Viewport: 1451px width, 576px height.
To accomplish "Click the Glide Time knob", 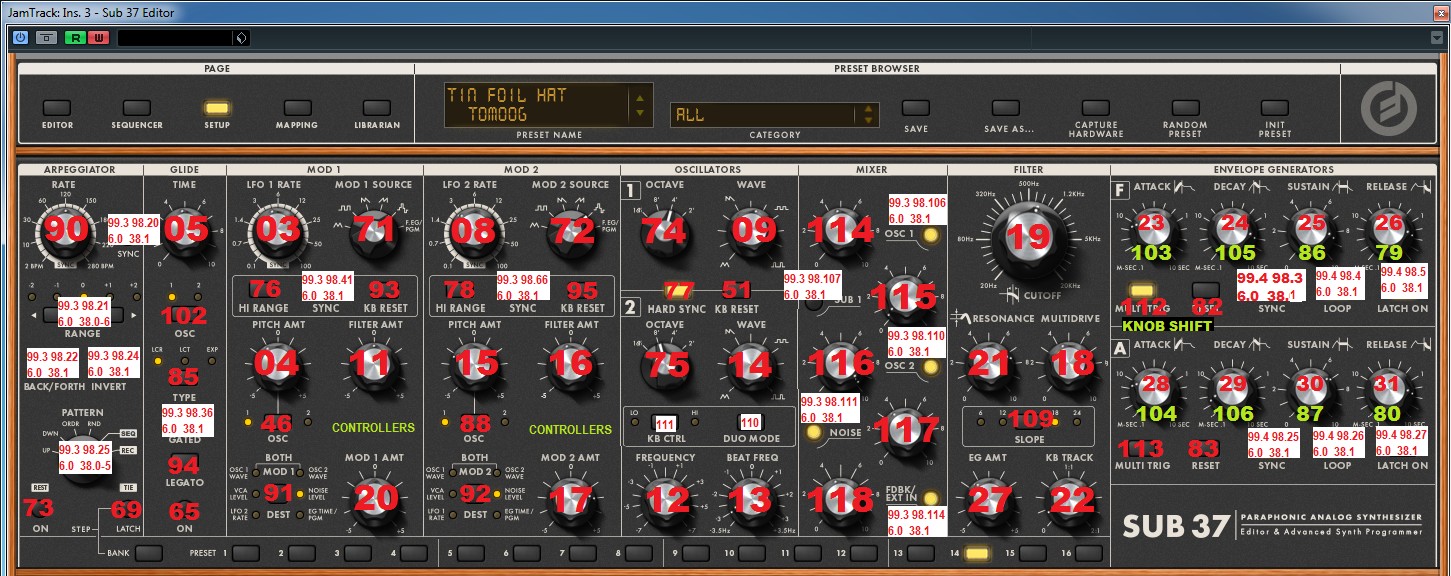I will (187, 231).
